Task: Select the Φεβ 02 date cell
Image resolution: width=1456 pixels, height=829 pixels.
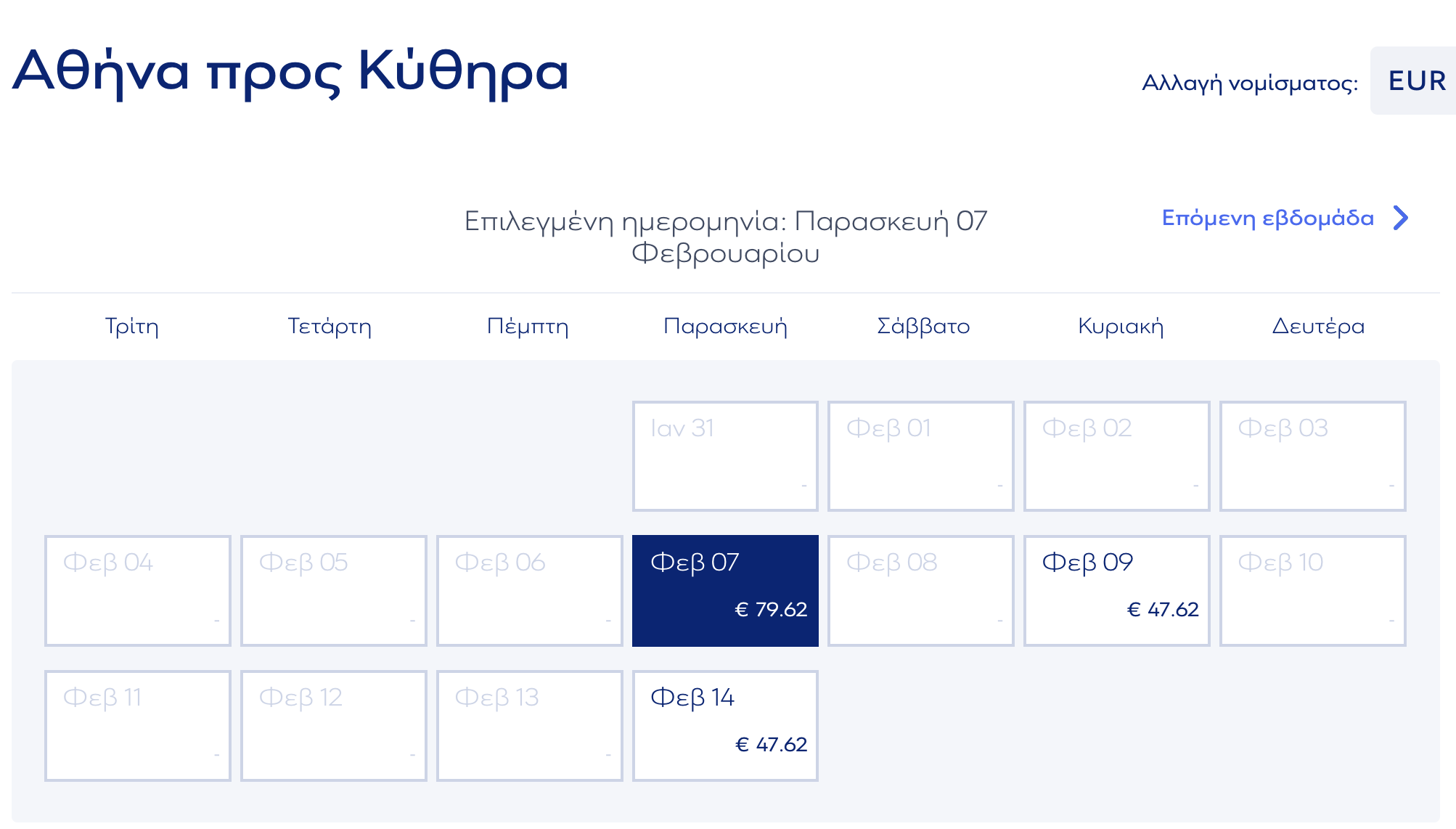Action: (x=1116, y=456)
